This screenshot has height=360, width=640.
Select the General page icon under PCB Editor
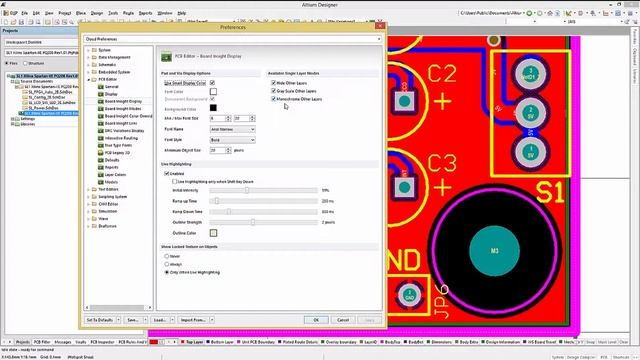coord(100,87)
